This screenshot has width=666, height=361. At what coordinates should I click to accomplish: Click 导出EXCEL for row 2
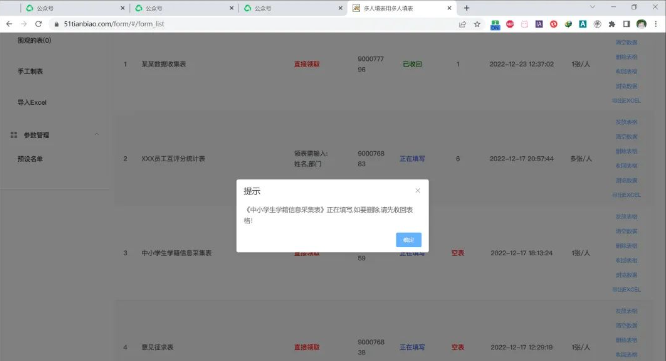(x=626, y=195)
